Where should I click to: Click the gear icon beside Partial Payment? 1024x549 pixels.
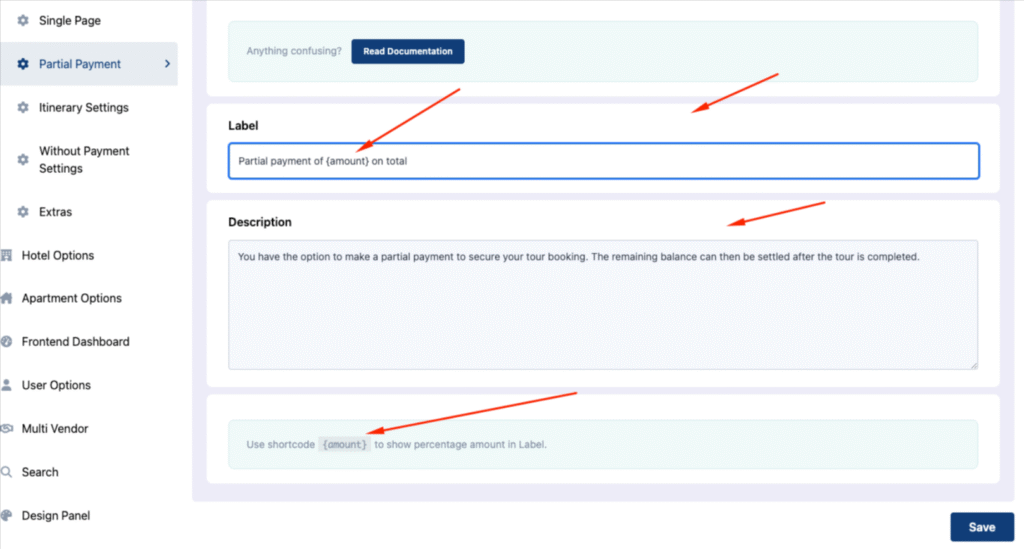(x=23, y=64)
